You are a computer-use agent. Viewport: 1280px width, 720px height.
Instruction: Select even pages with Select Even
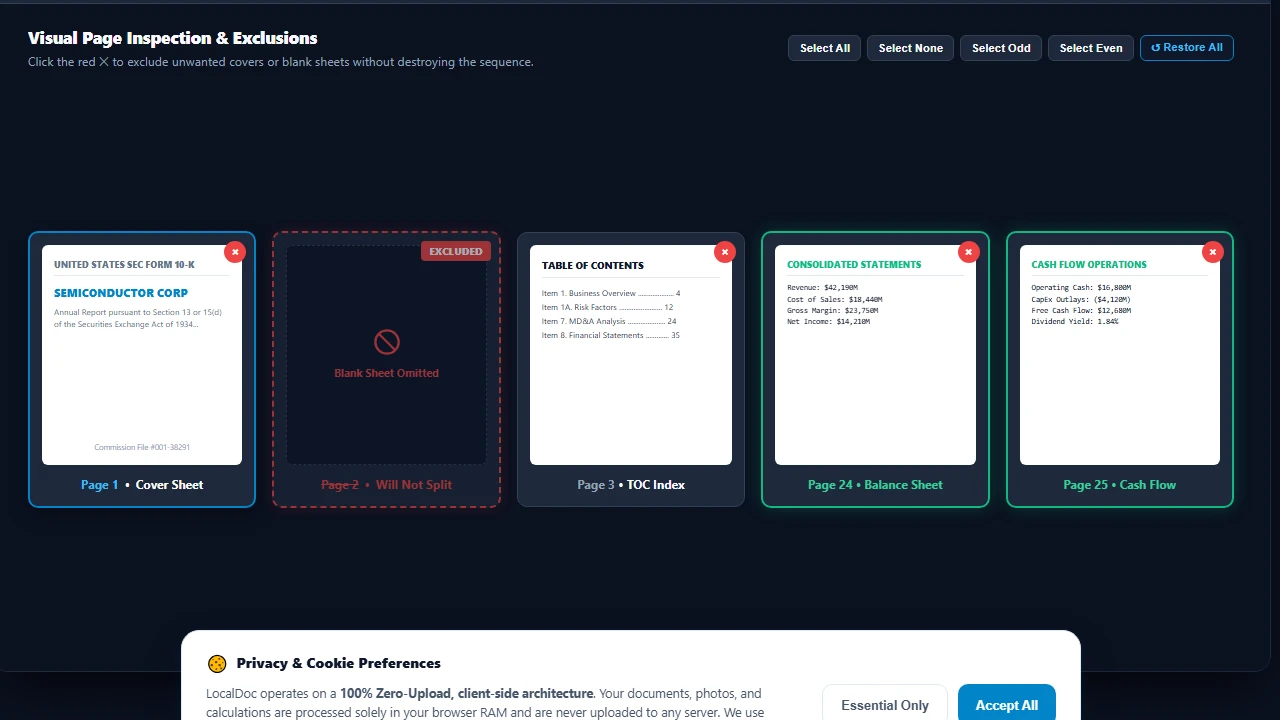click(x=1091, y=48)
